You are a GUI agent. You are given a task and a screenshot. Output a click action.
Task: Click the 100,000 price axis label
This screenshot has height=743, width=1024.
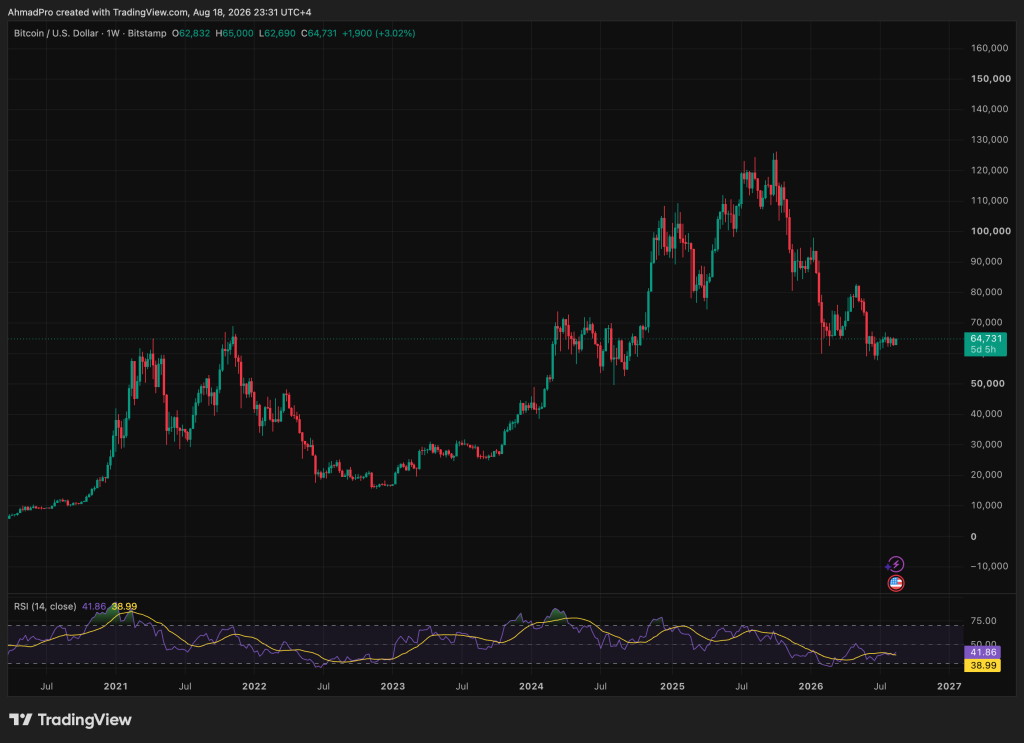coord(990,231)
